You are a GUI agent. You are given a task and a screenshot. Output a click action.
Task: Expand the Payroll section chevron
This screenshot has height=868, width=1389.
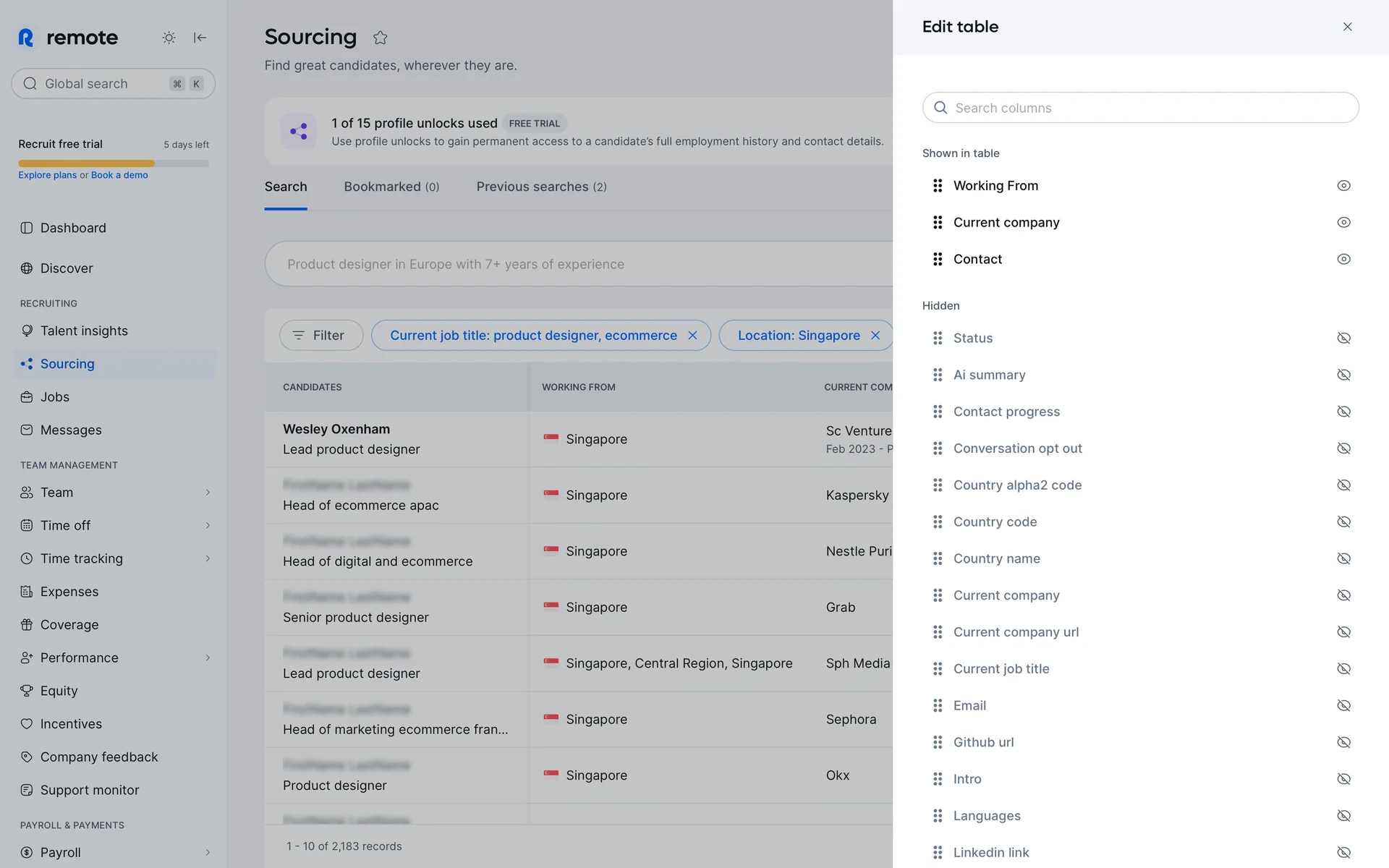click(x=208, y=852)
